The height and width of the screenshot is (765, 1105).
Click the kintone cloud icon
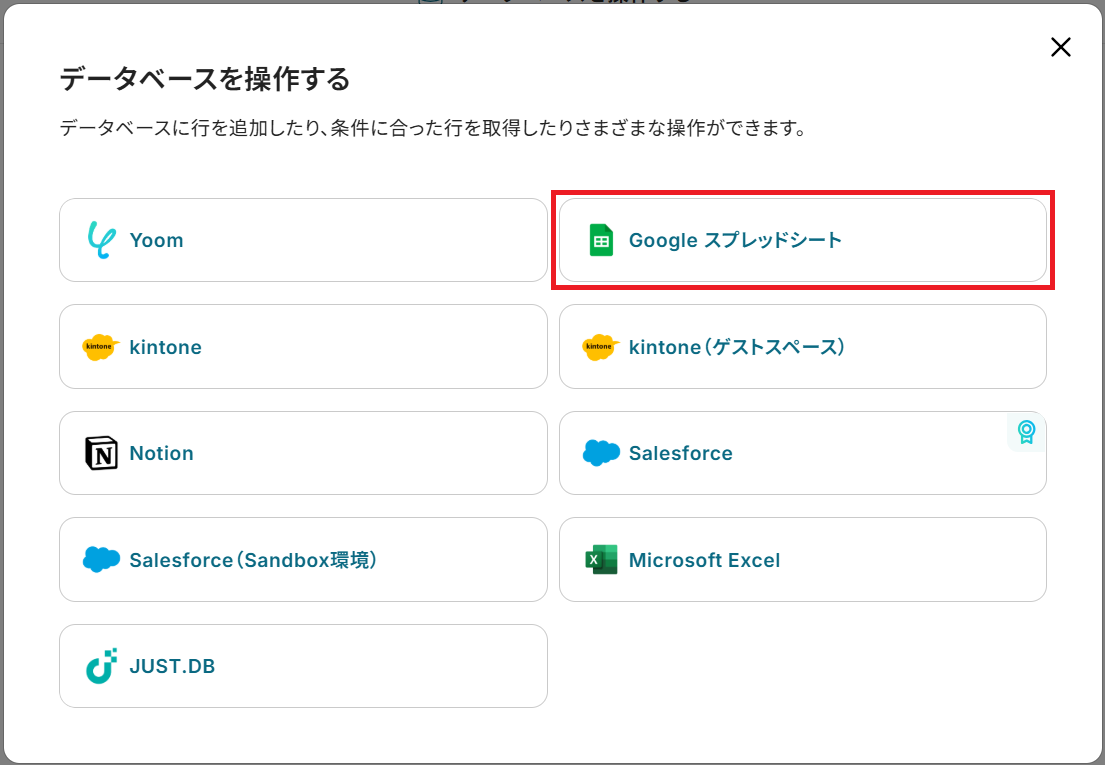click(101, 347)
